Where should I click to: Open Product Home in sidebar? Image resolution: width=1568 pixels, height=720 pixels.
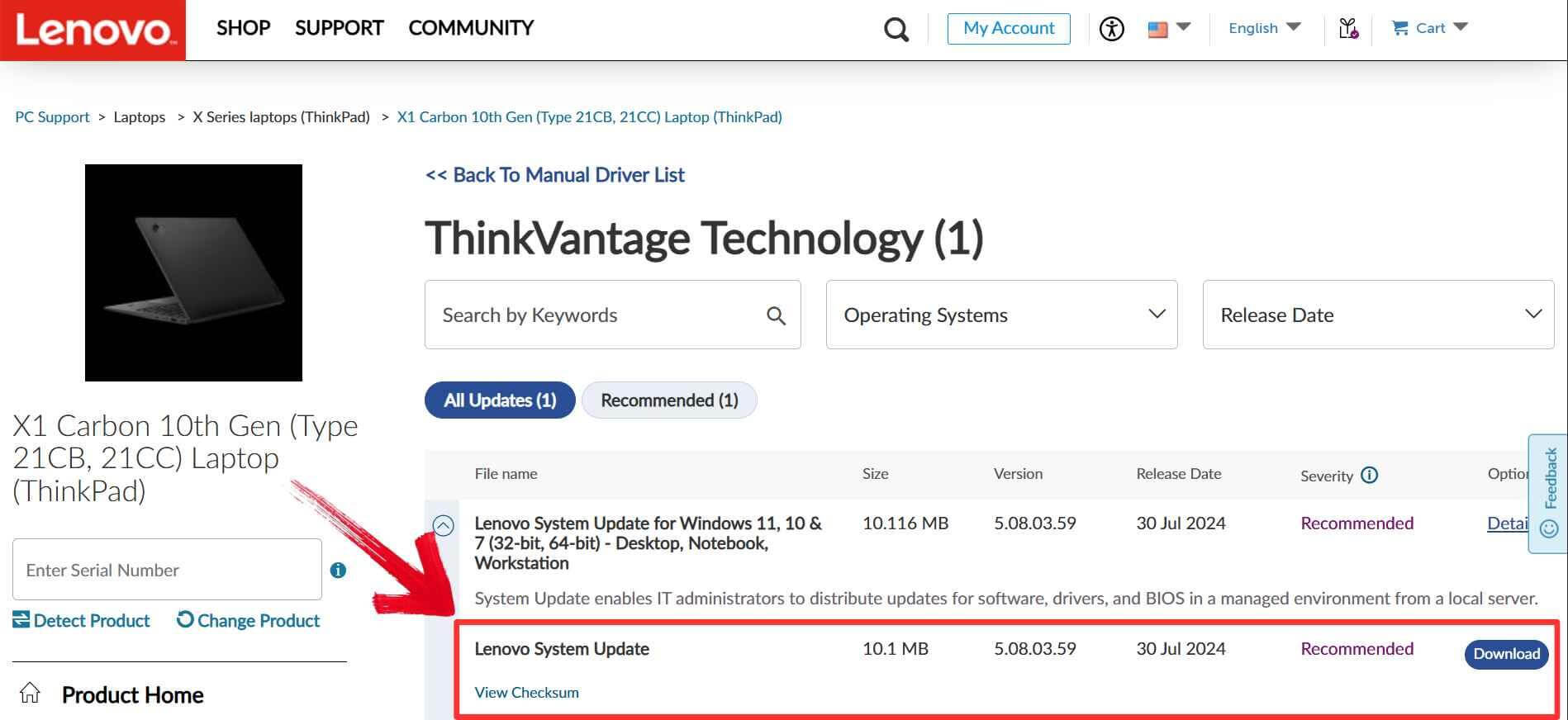click(x=132, y=695)
